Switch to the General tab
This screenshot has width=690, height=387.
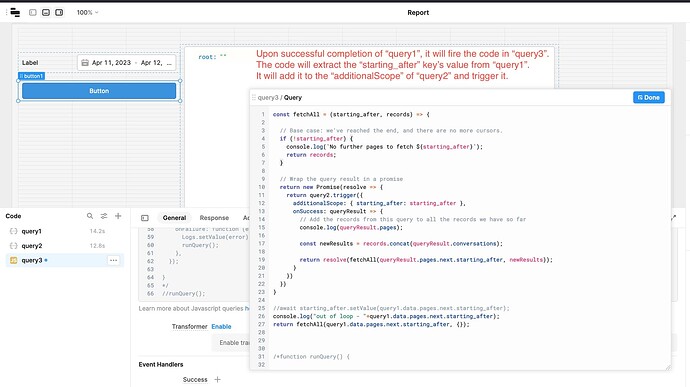coord(174,218)
